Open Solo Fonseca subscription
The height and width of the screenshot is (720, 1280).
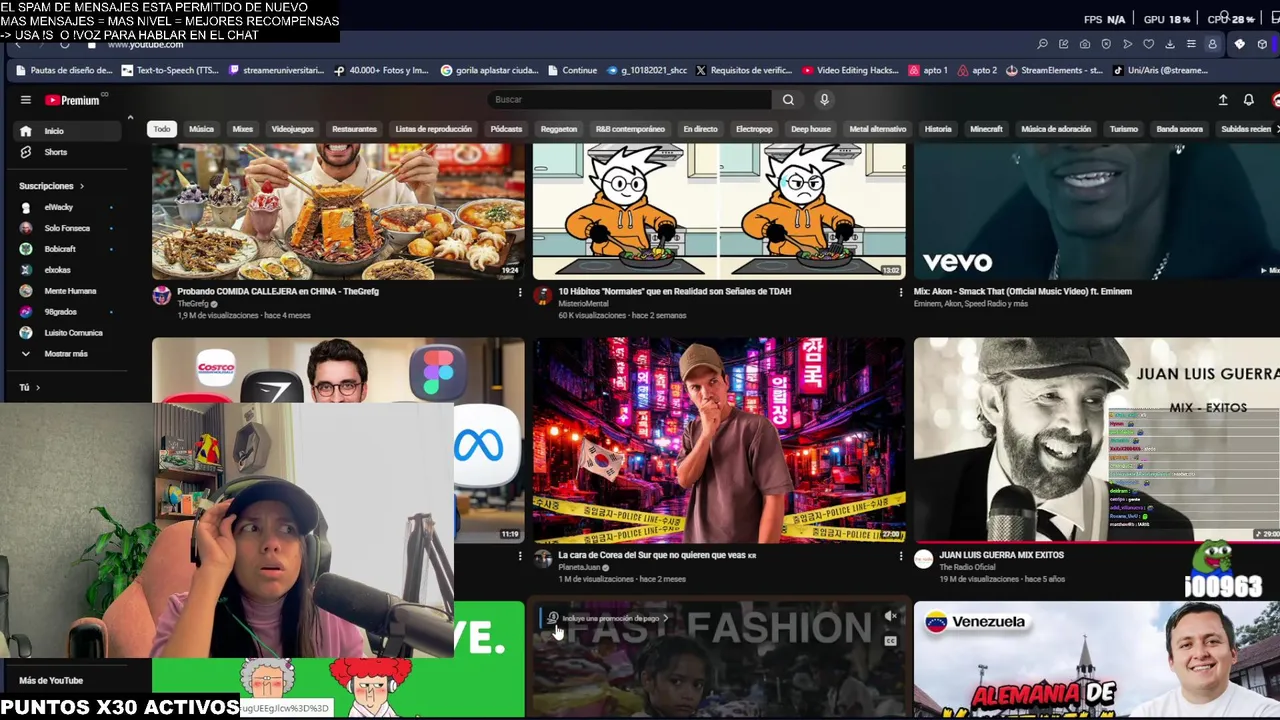tap(65, 228)
